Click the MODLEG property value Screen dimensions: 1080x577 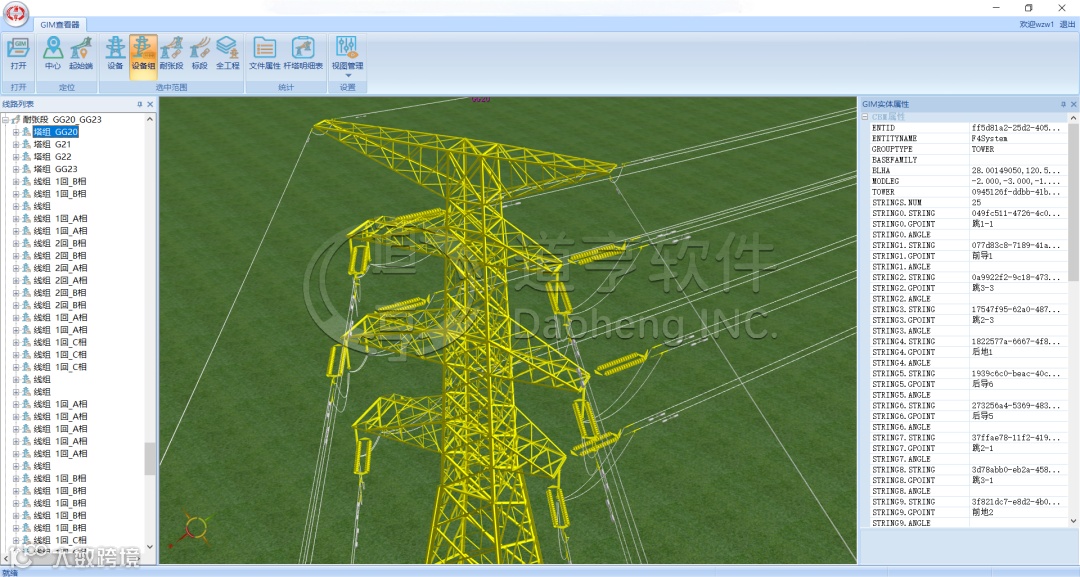1014,181
